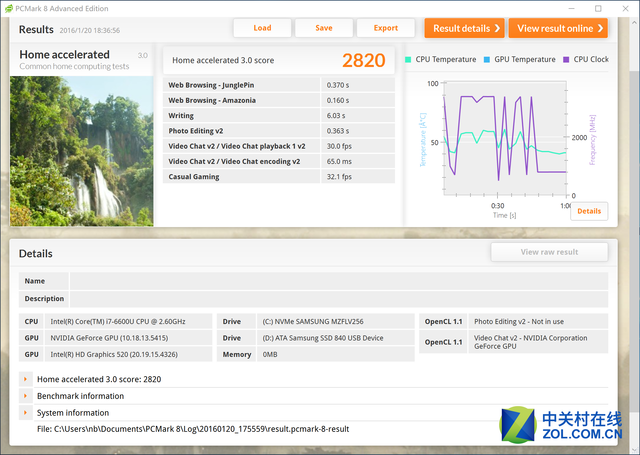Open Result details
Screen dimensions: 640x455
pos(464,28)
